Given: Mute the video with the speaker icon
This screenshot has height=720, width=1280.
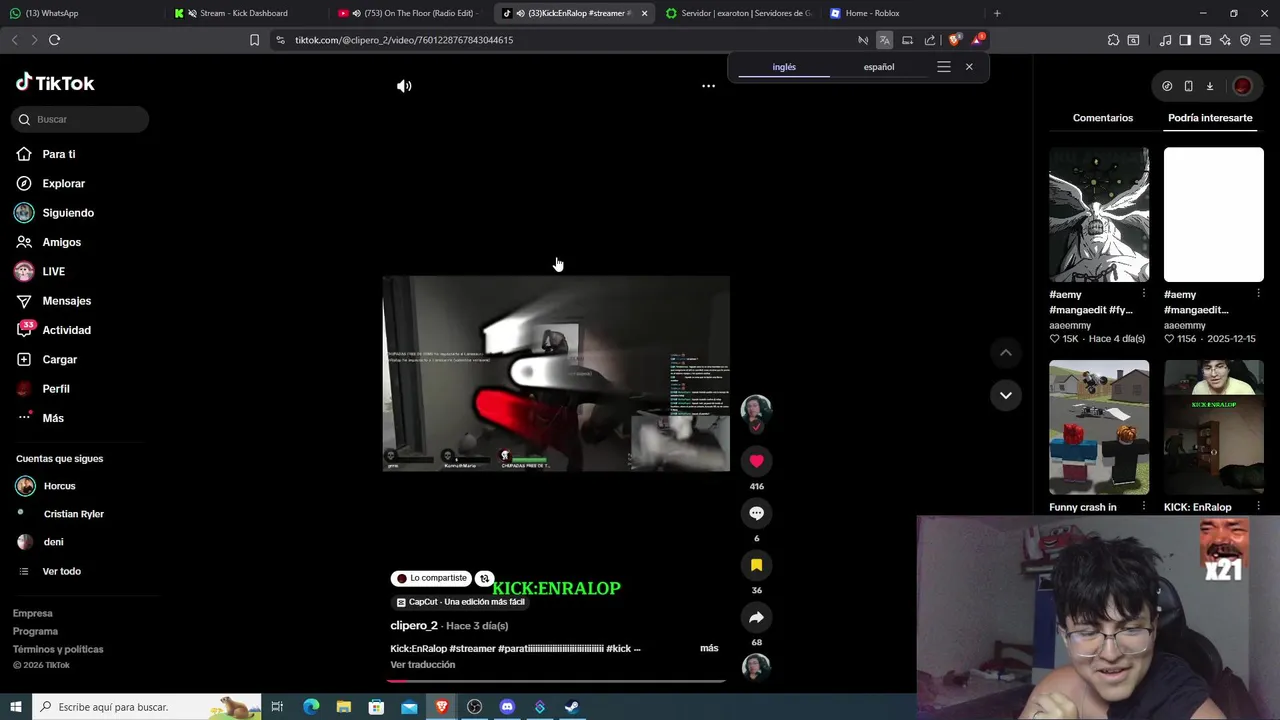Looking at the screenshot, I should click(404, 86).
